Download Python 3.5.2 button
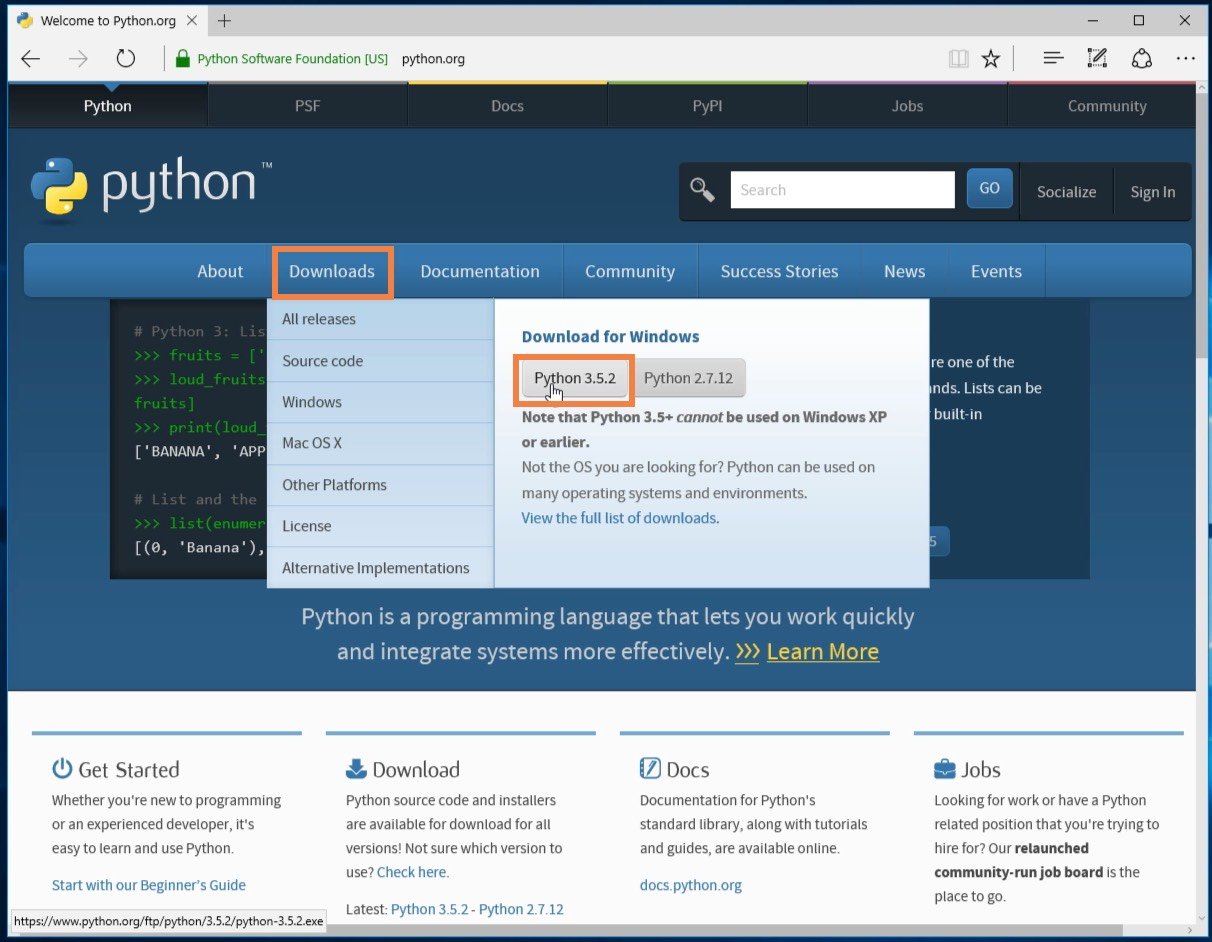Image resolution: width=1212 pixels, height=942 pixels. pos(575,378)
